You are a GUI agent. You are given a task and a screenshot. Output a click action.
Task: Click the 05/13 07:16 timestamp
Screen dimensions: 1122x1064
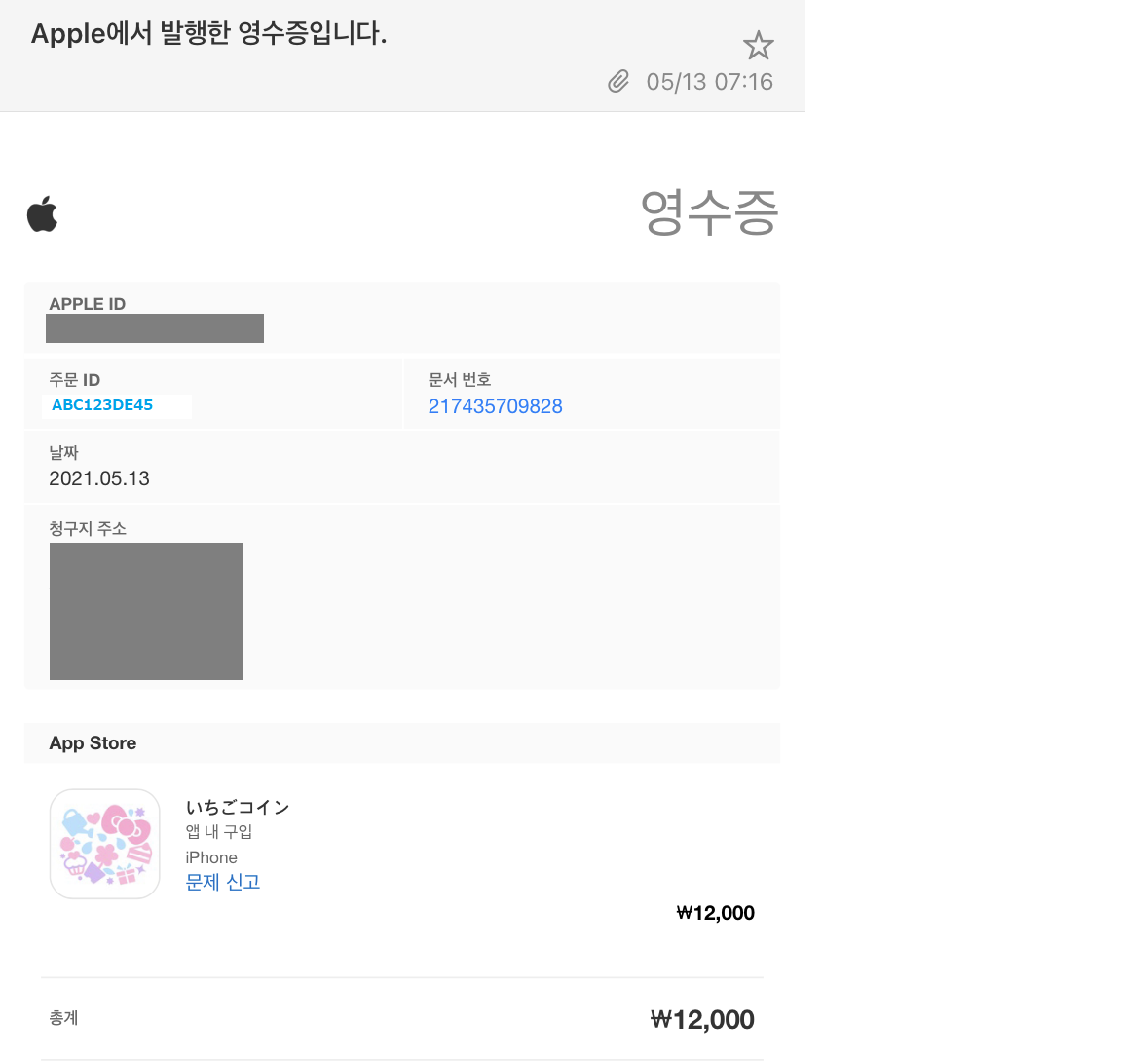709,82
